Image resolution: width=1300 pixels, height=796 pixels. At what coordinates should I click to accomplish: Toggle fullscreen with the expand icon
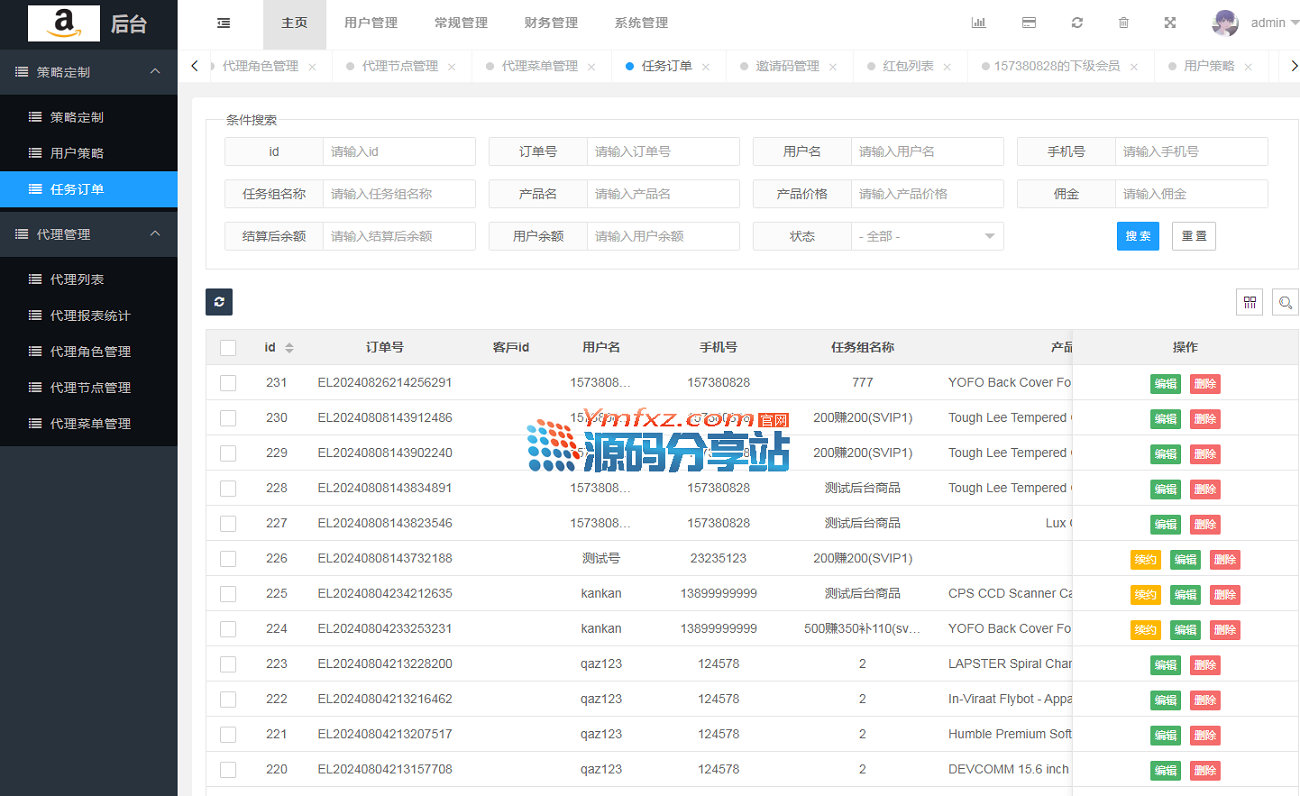pos(1170,23)
